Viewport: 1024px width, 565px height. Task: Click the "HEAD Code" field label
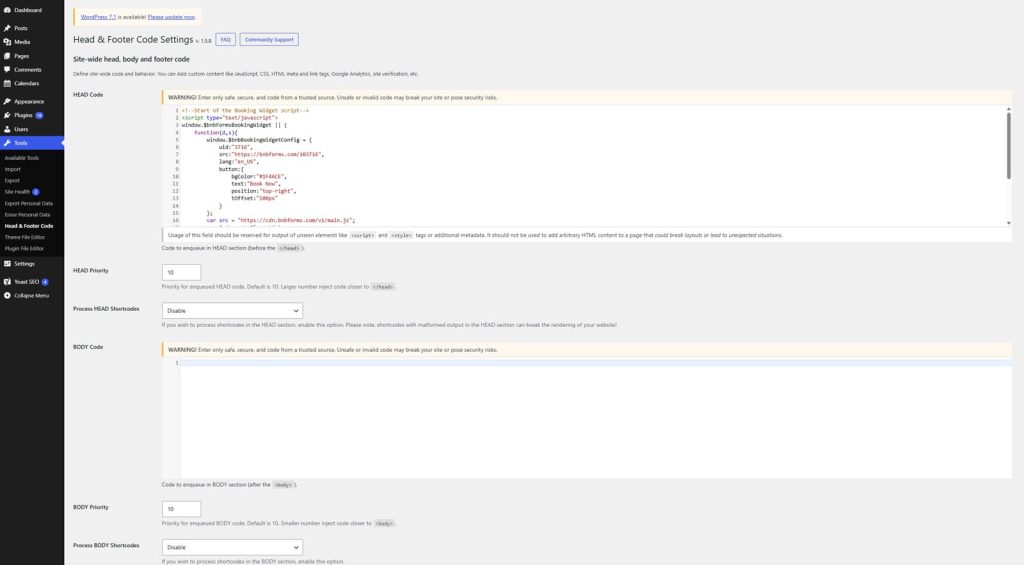[88, 95]
